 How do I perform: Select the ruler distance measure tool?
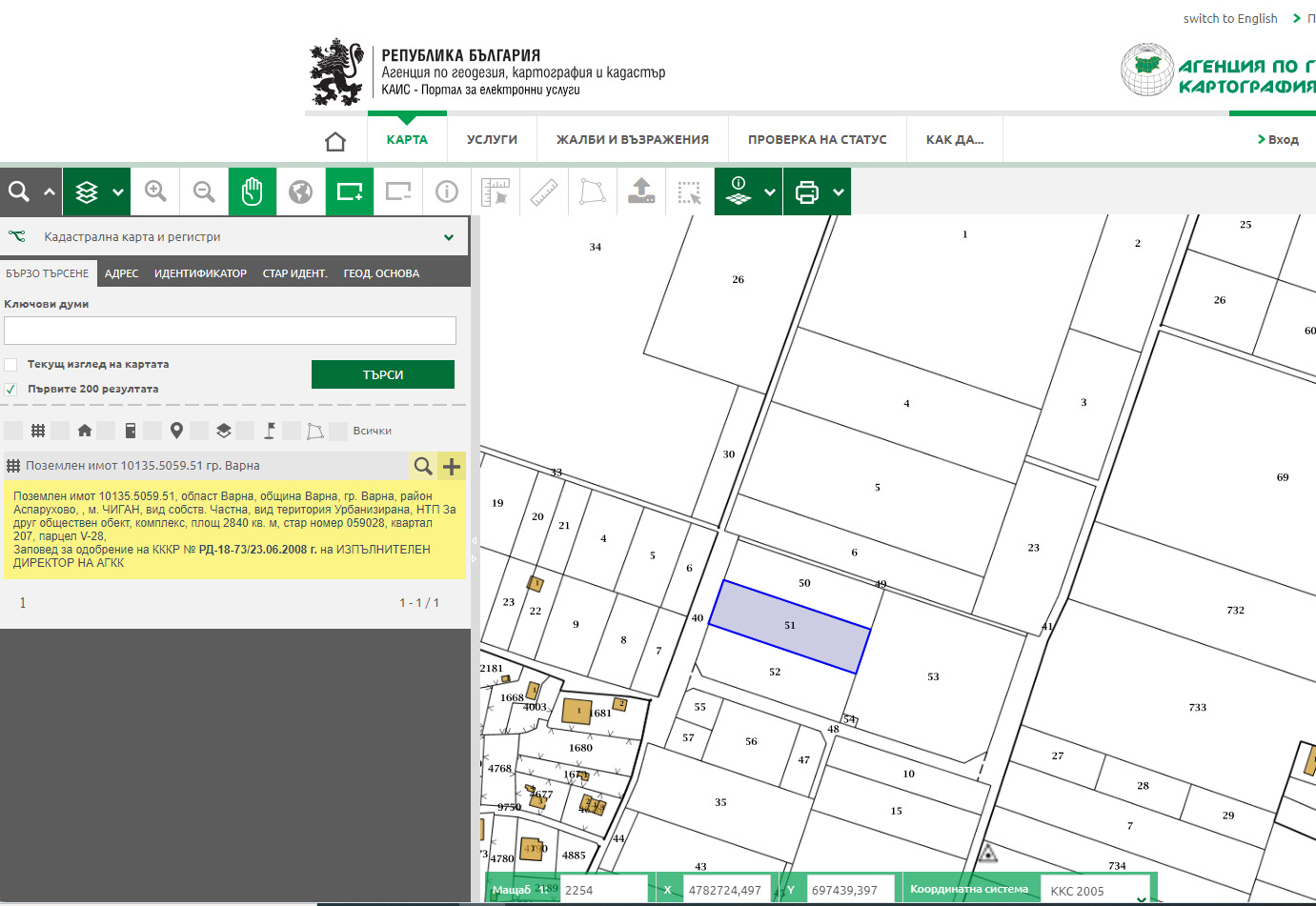[544, 191]
